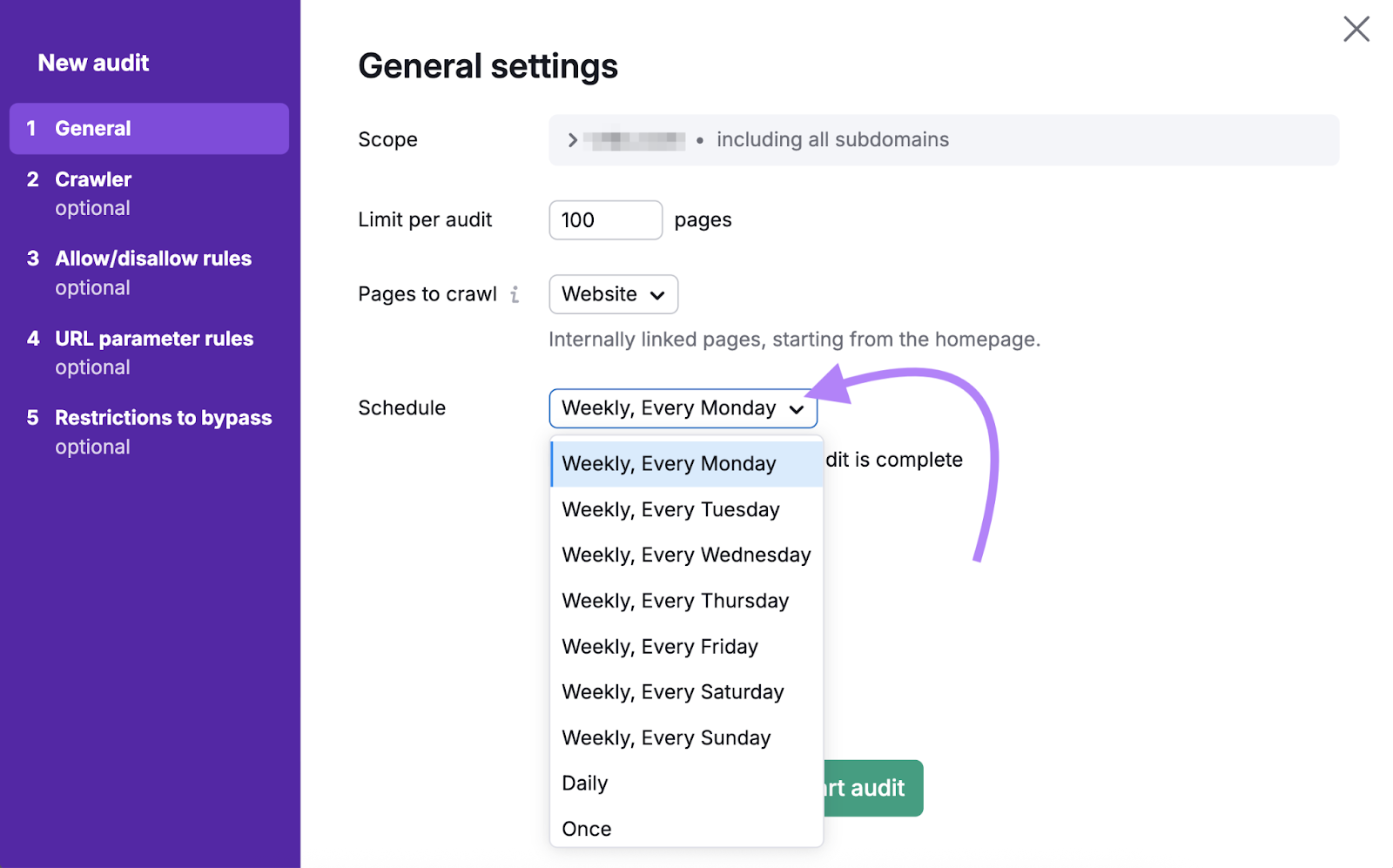
Task: Select Weekly, Every Tuesday schedule
Action: 670,509
